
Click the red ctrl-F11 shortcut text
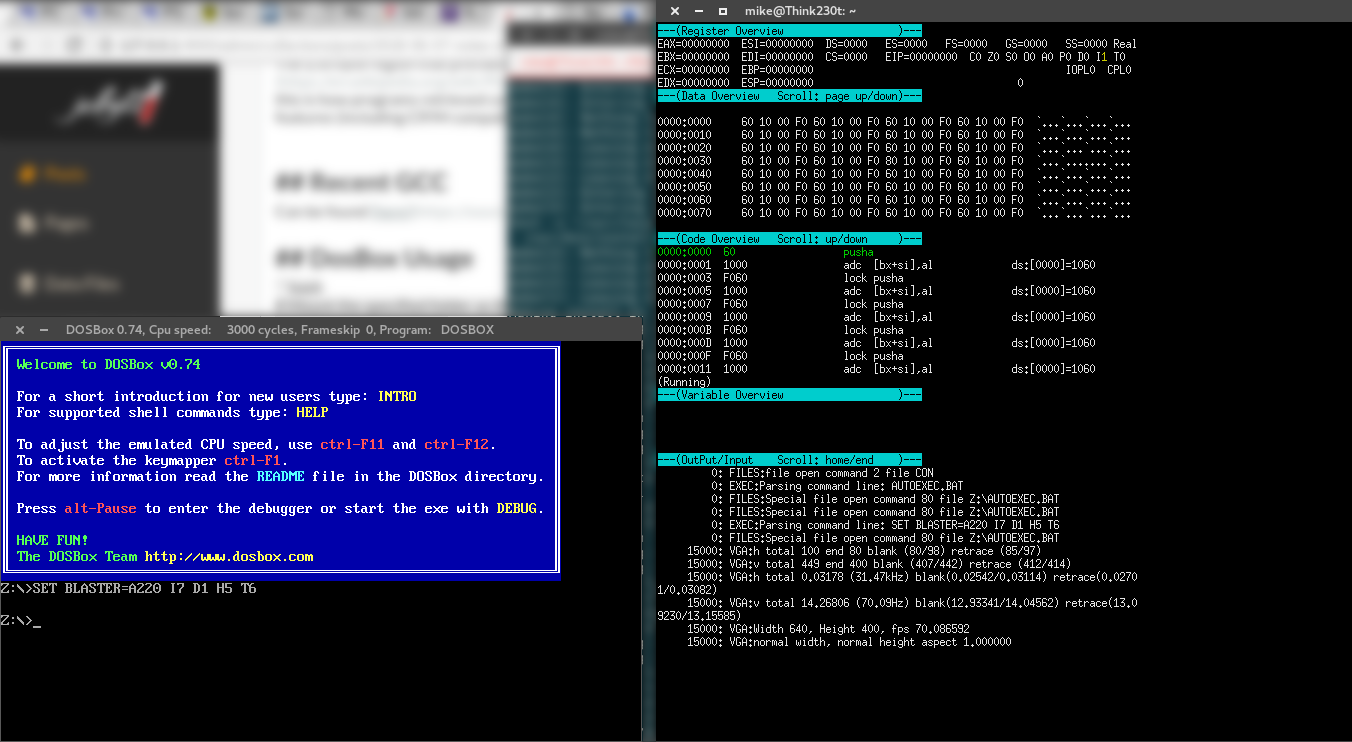[x=352, y=445]
